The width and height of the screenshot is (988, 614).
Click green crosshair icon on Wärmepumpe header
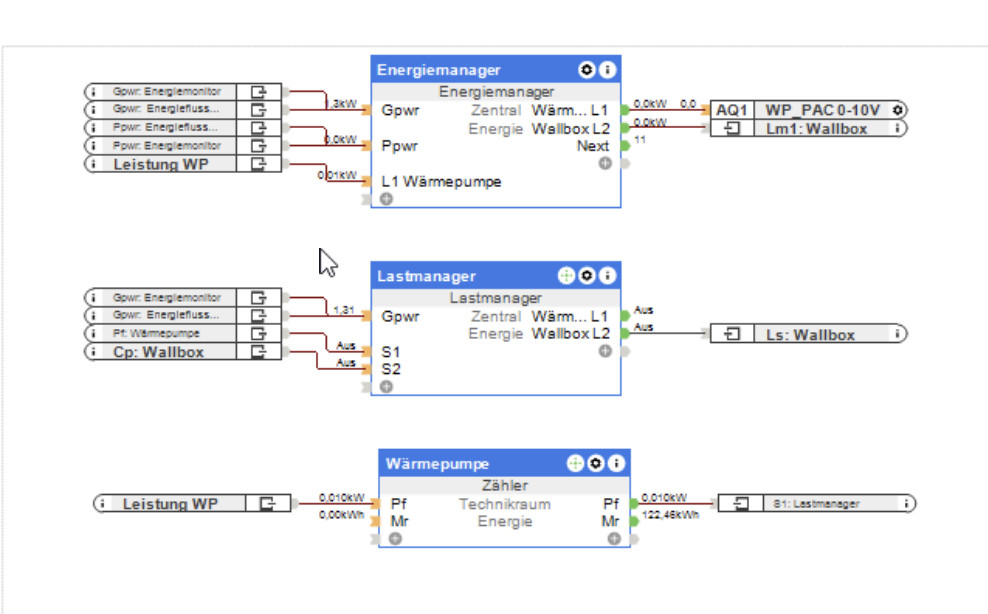[x=575, y=463]
